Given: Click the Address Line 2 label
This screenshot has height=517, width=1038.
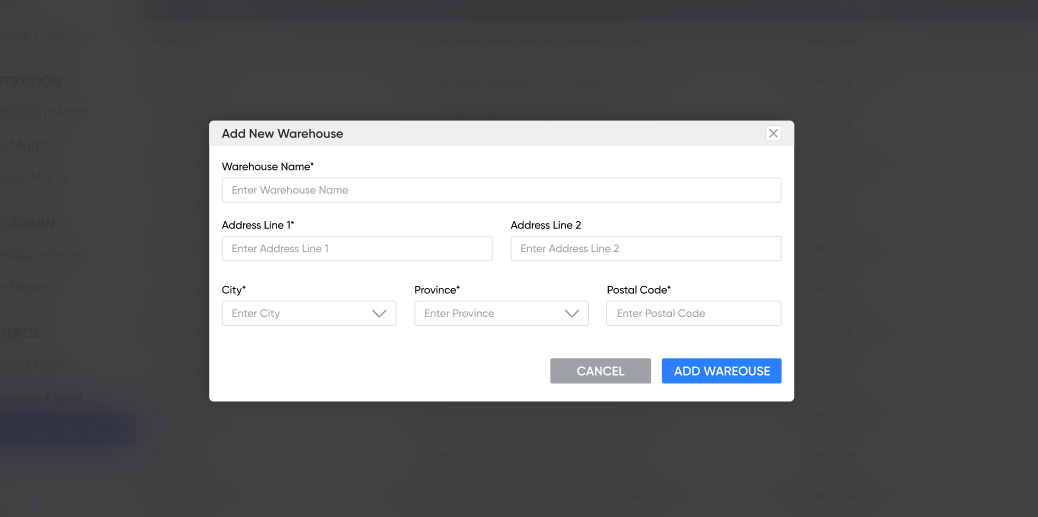Looking at the screenshot, I should tap(545, 225).
